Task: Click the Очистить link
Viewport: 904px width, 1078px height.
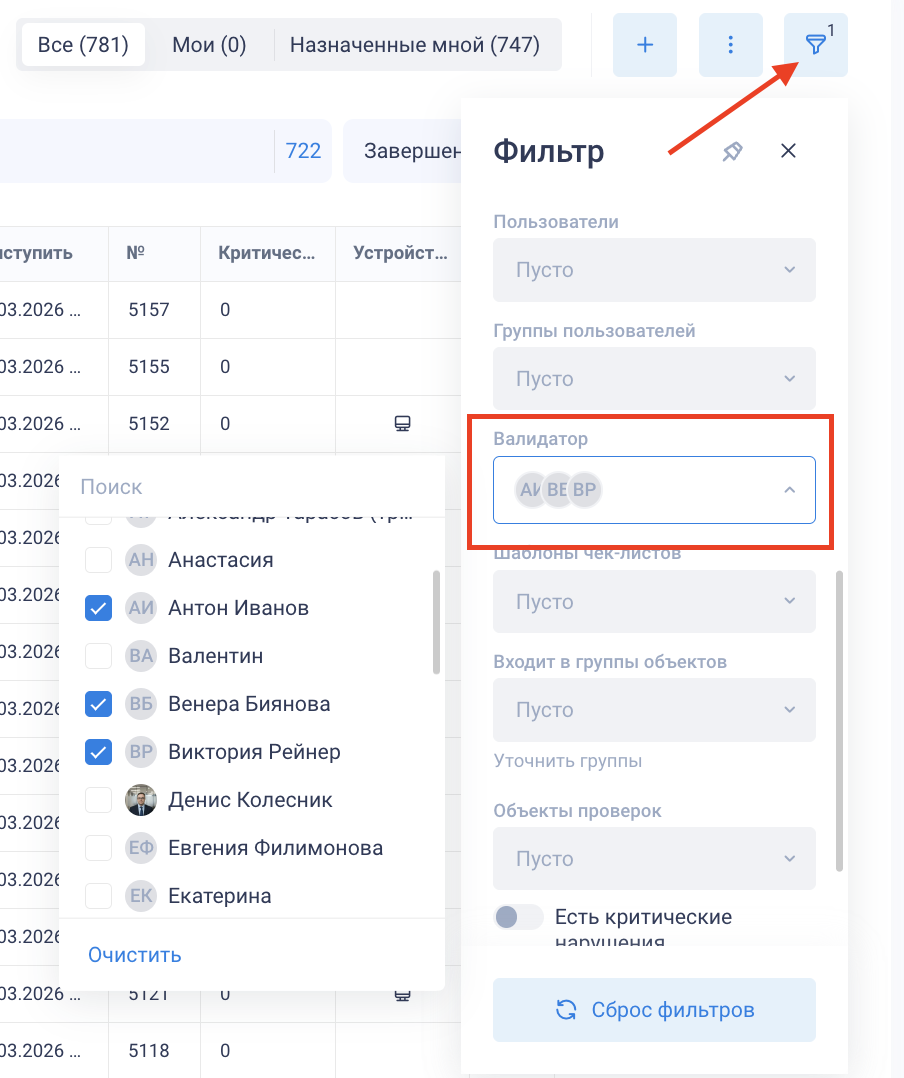Action: click(x=135, y=954)
